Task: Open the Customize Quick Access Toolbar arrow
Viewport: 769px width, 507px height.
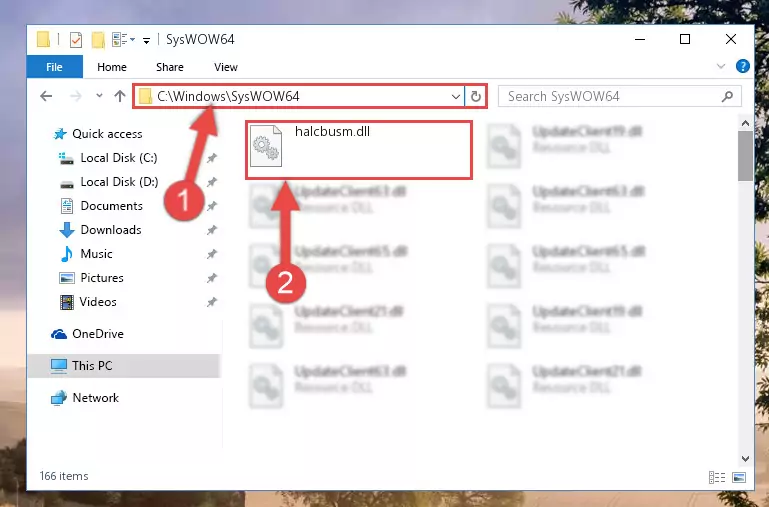Action: [x=146, y=40]
